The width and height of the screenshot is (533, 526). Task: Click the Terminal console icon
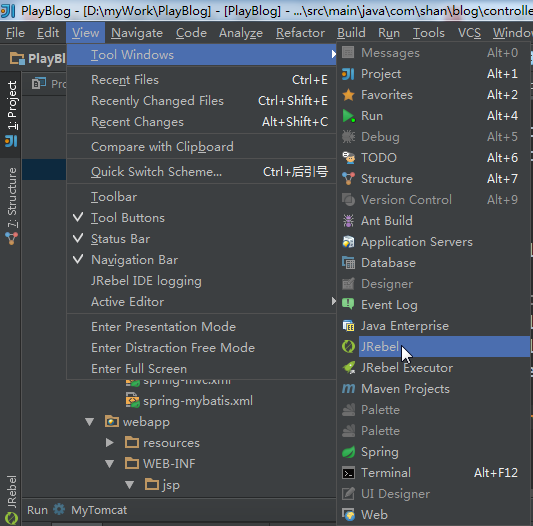click(348, 473)
